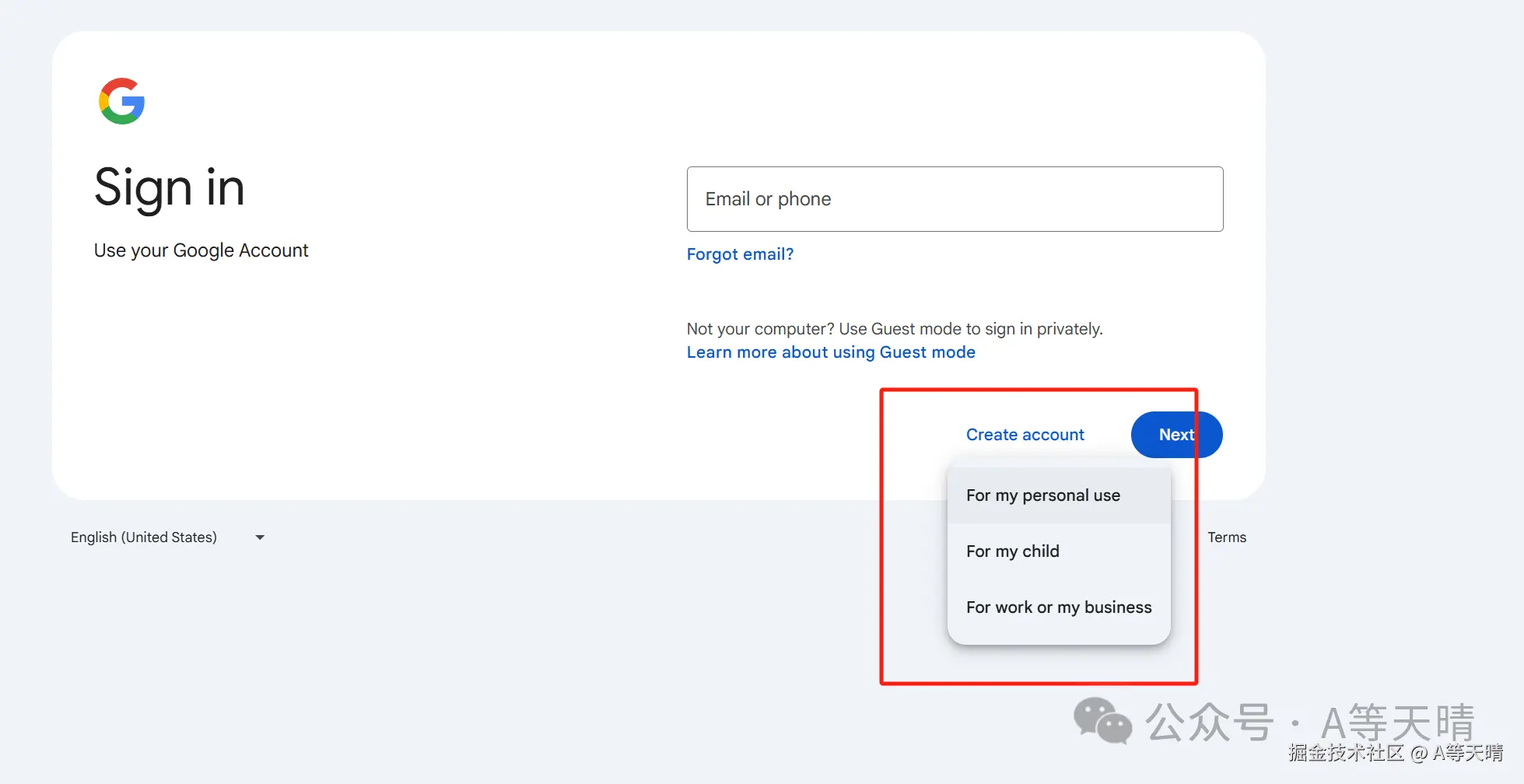Click the Google "G" logo
The image size is (1524, 784).
(122, 101)
